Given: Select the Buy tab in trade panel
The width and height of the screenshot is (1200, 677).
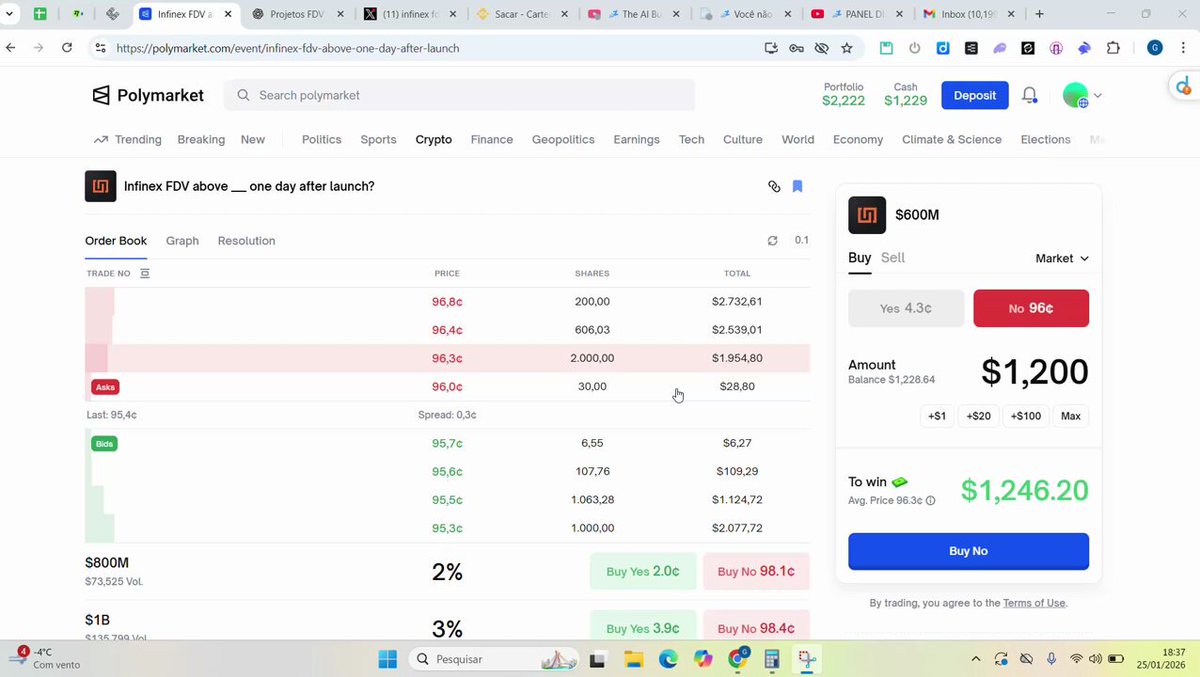Looking at the screenshot, I should (x=859, y=258).
